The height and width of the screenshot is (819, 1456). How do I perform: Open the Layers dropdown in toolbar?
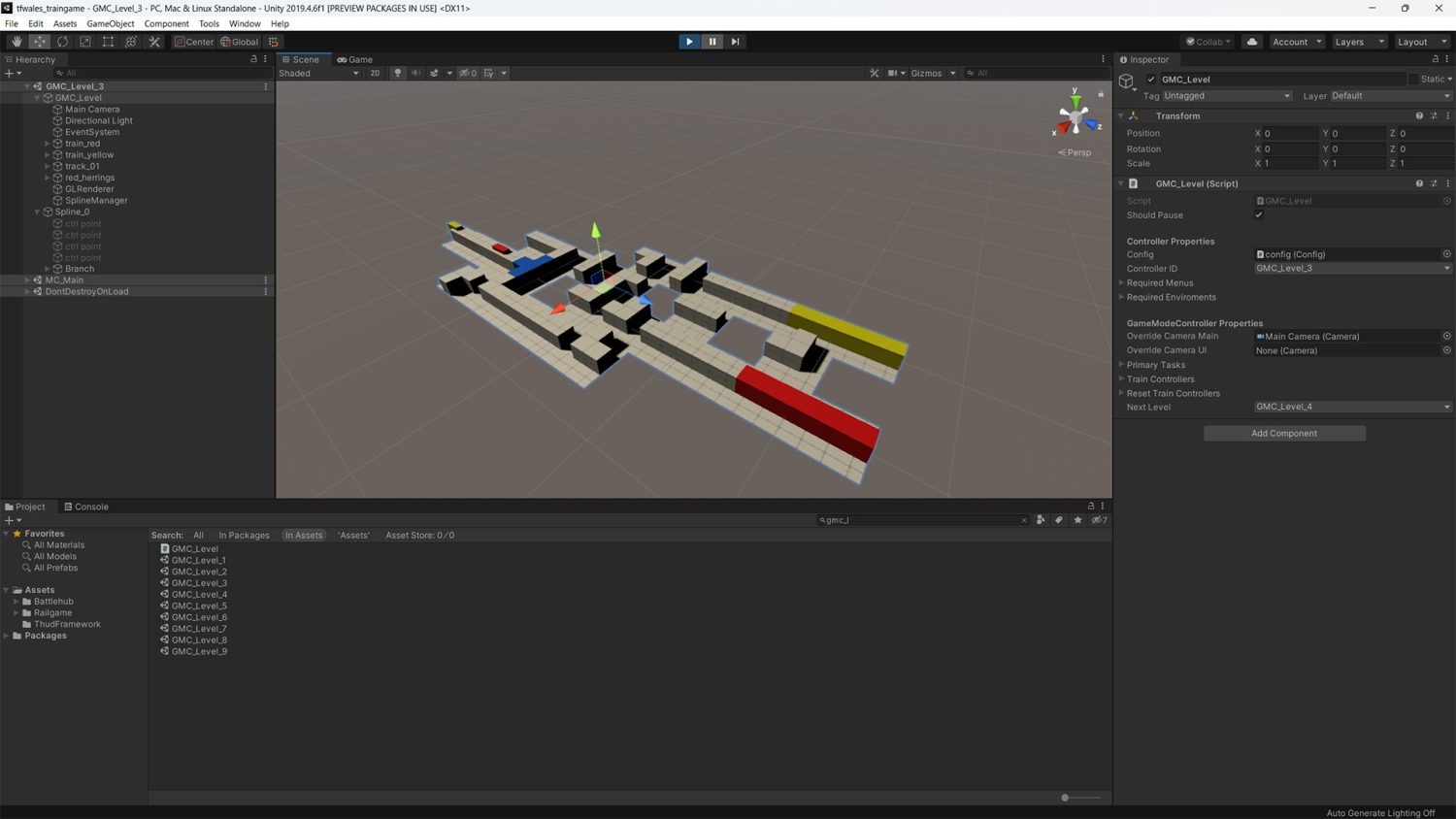pyautogui.click(x=1359, y=42)
